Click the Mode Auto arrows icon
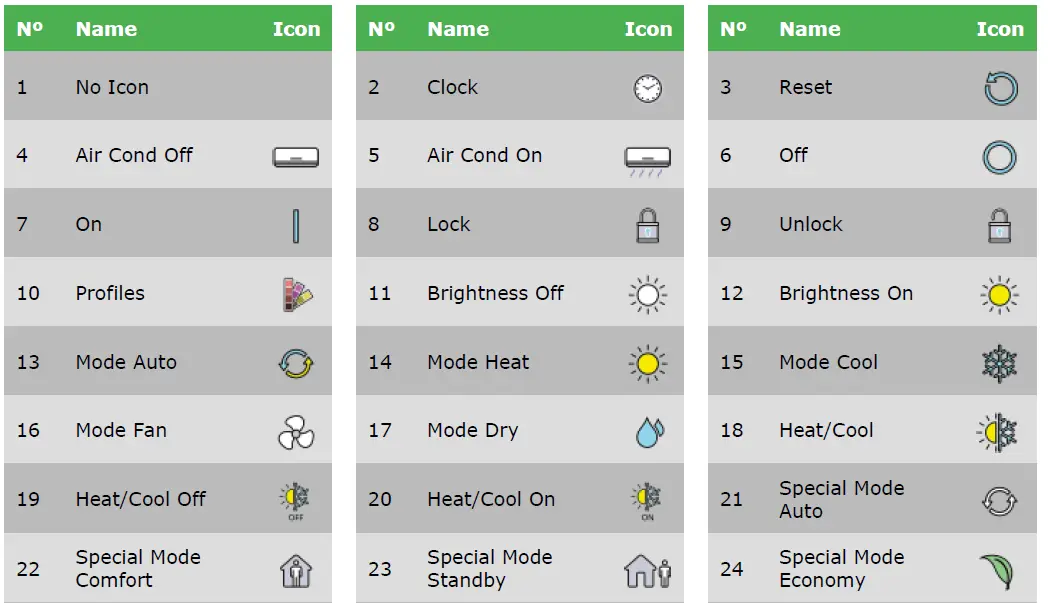This screenshot has height=603, width=1048. coord(296,363)
